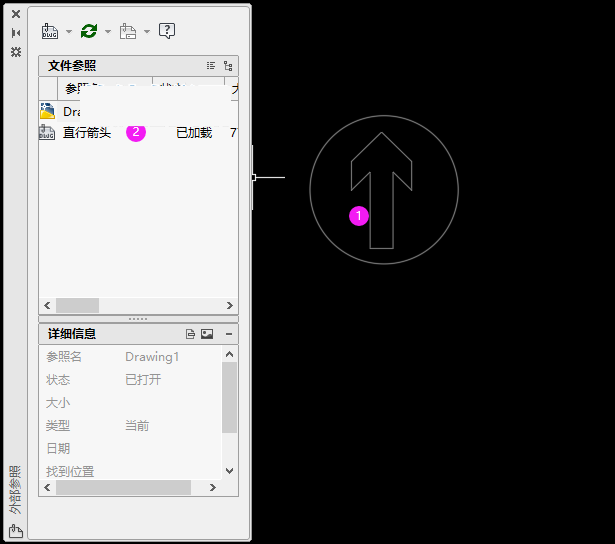The width and height of the screenshot is (615, 544).
Task: Click the Attach DWG icon
Action: pos(50,31)
